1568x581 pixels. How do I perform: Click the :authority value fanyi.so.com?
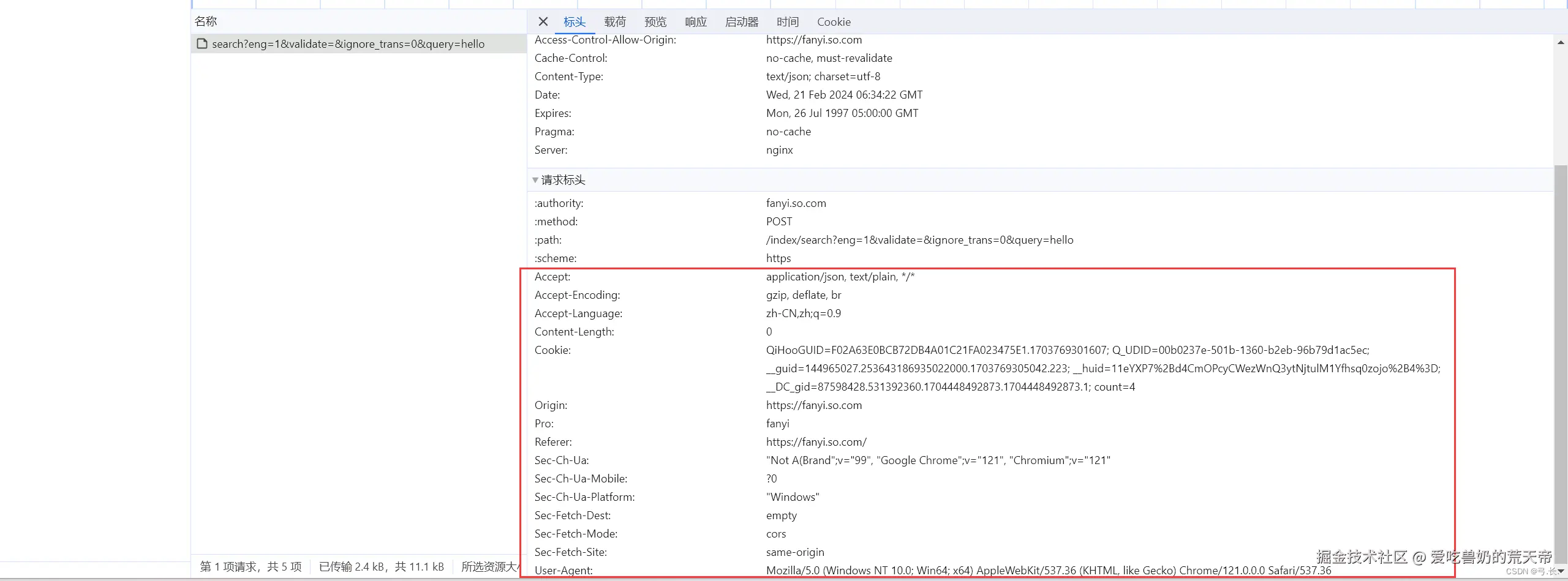(x=796, y=203)
